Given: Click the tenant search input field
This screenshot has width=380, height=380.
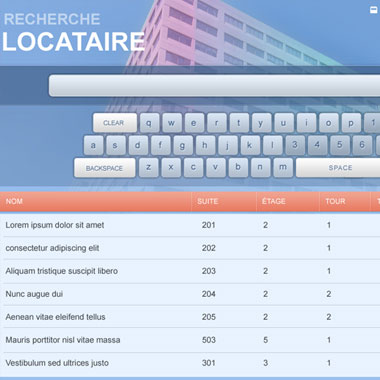Looking at the screenshot, I should (214, 86).
